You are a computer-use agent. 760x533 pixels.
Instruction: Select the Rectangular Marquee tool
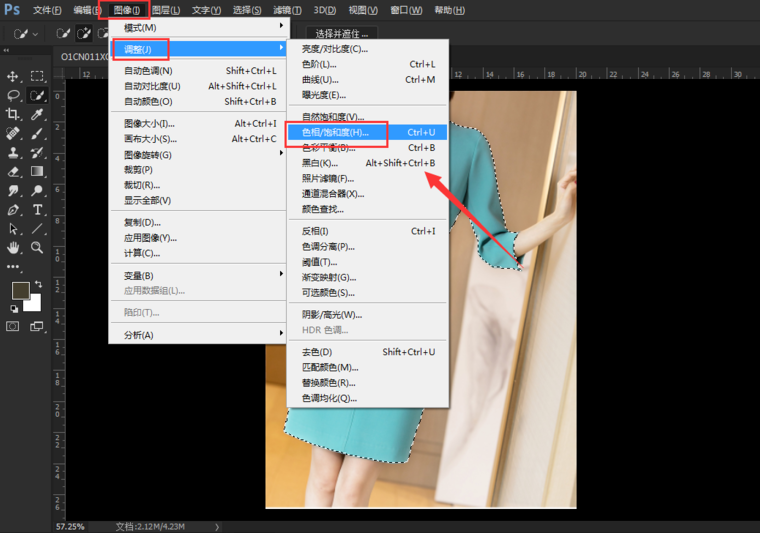(37, 76)
